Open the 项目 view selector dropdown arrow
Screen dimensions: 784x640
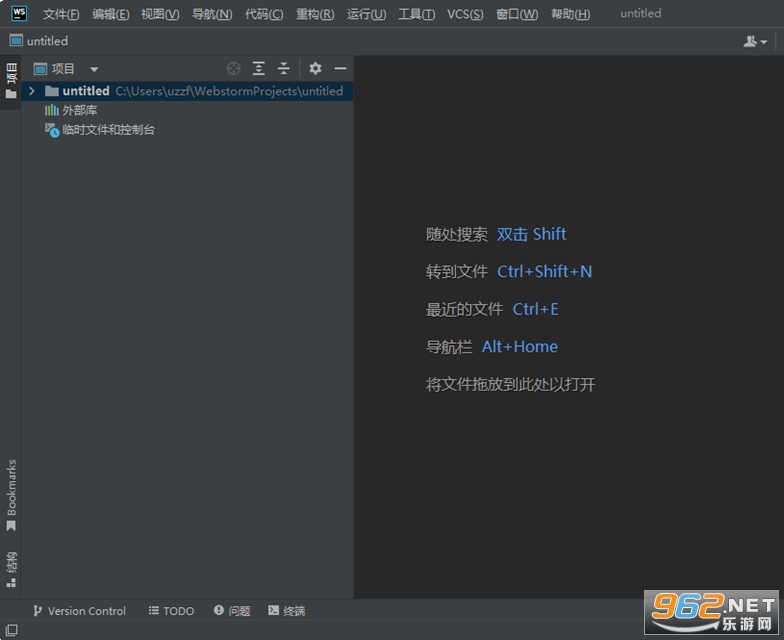click(x=94, y=70)
